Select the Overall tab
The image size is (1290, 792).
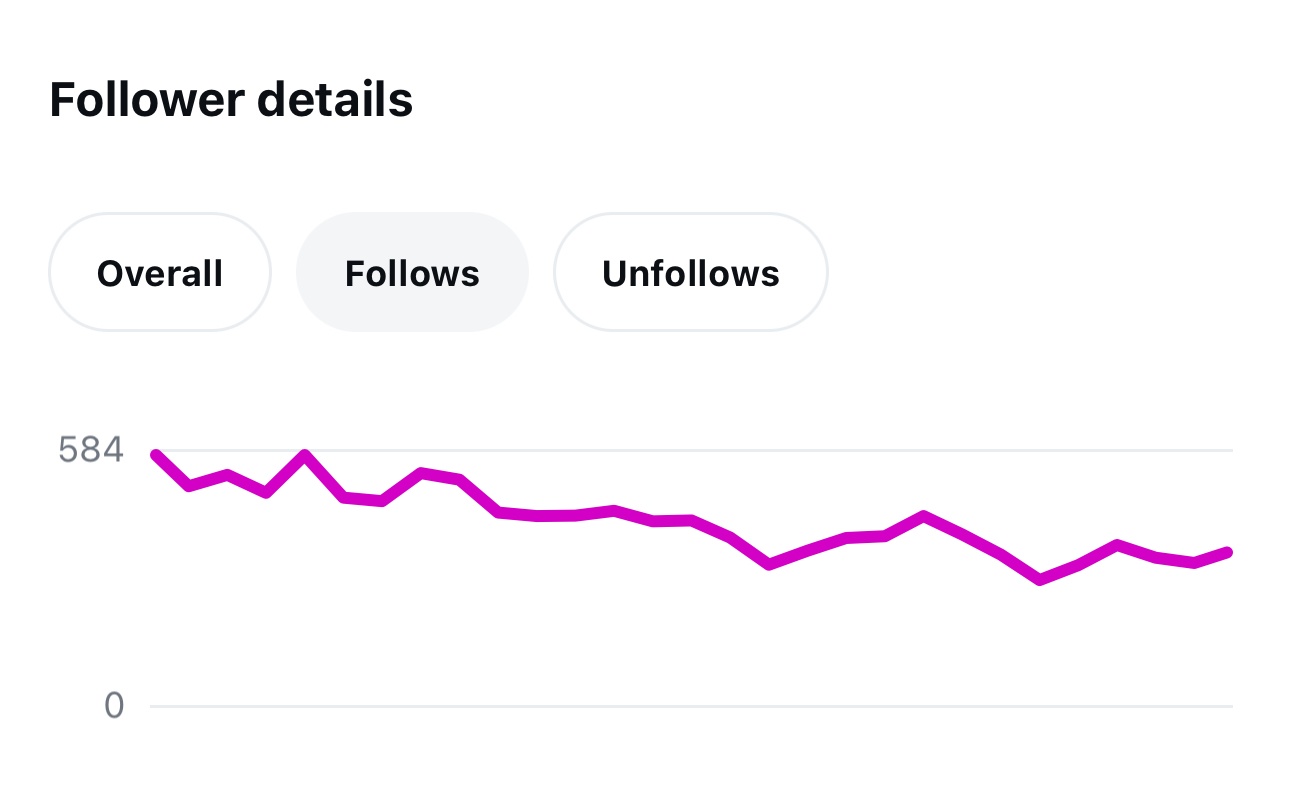pyautogui.click(x=160, y=273)
